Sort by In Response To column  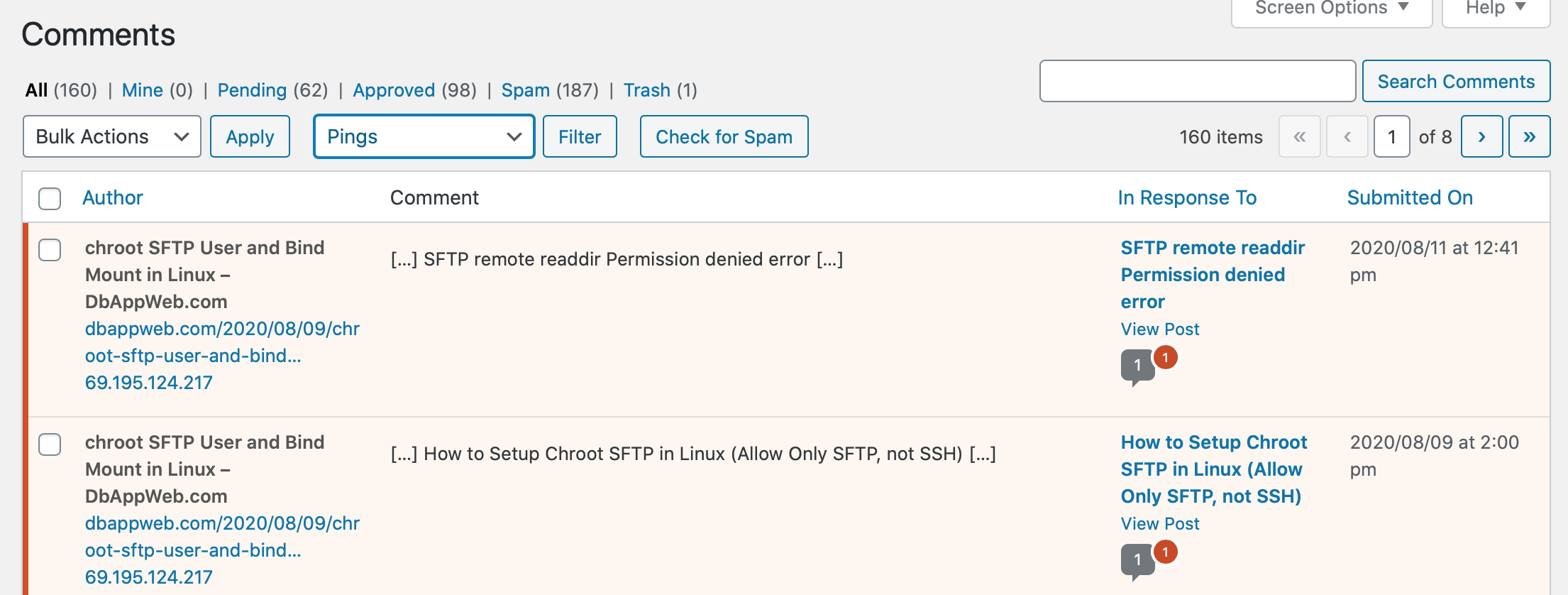click(1187, 197)
